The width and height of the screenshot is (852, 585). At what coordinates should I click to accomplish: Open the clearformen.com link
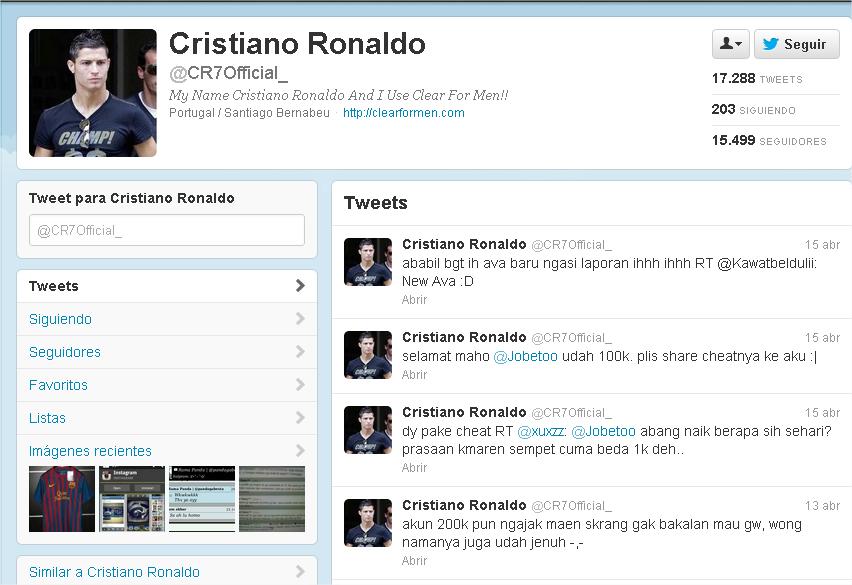tap(404, 113)
